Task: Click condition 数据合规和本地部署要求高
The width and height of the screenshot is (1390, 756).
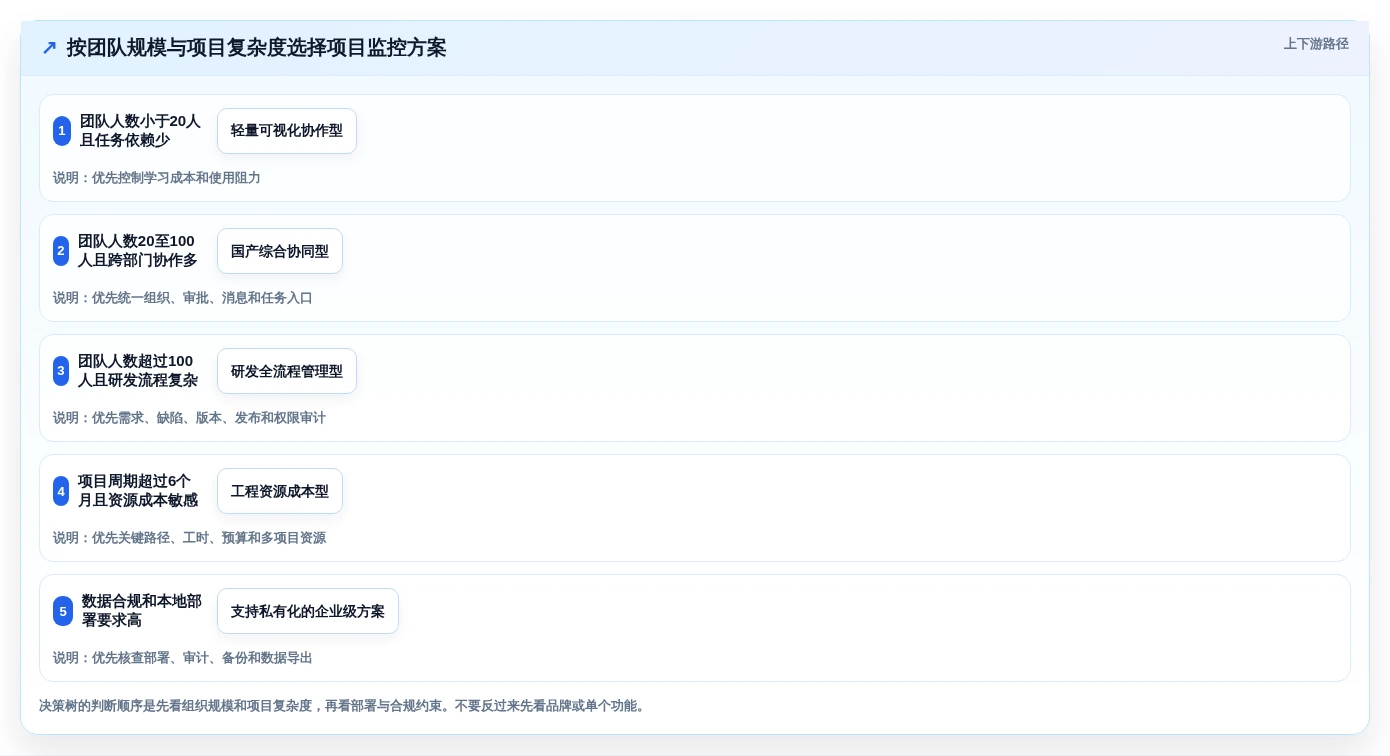Action: (142, 611)
